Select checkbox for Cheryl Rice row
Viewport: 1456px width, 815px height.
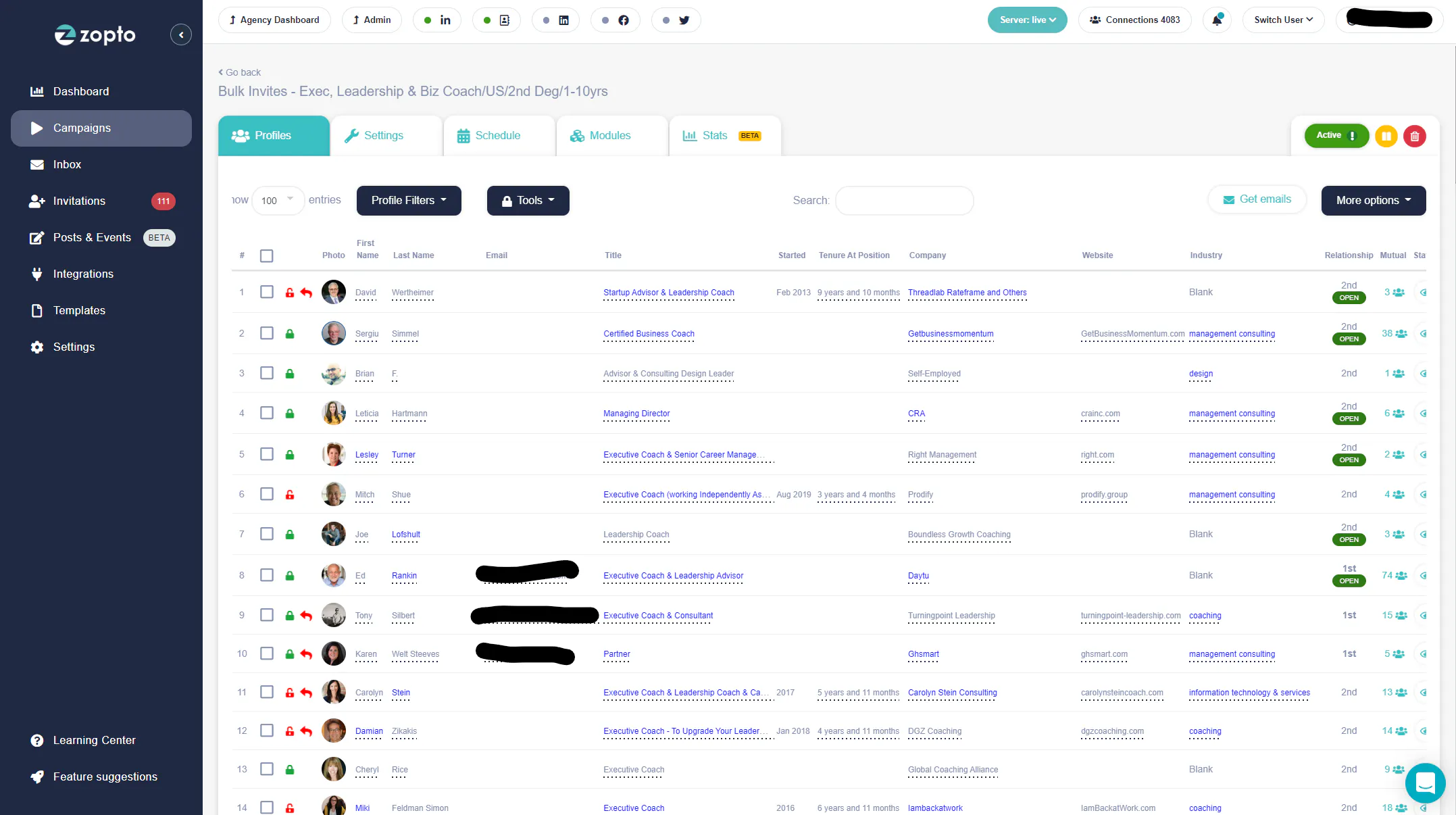pyautogui.click(x=266, y=769)
